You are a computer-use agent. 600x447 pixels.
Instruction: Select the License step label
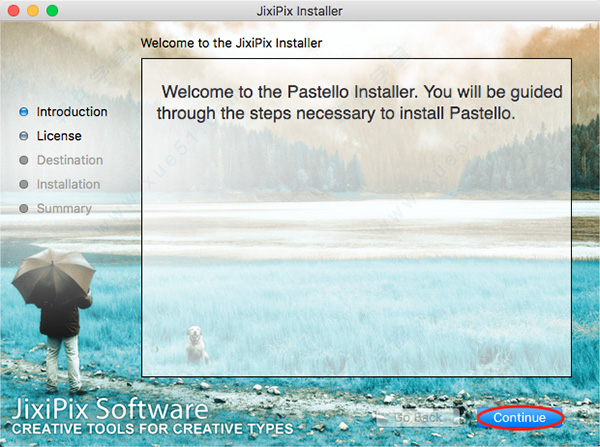[59, 136]
